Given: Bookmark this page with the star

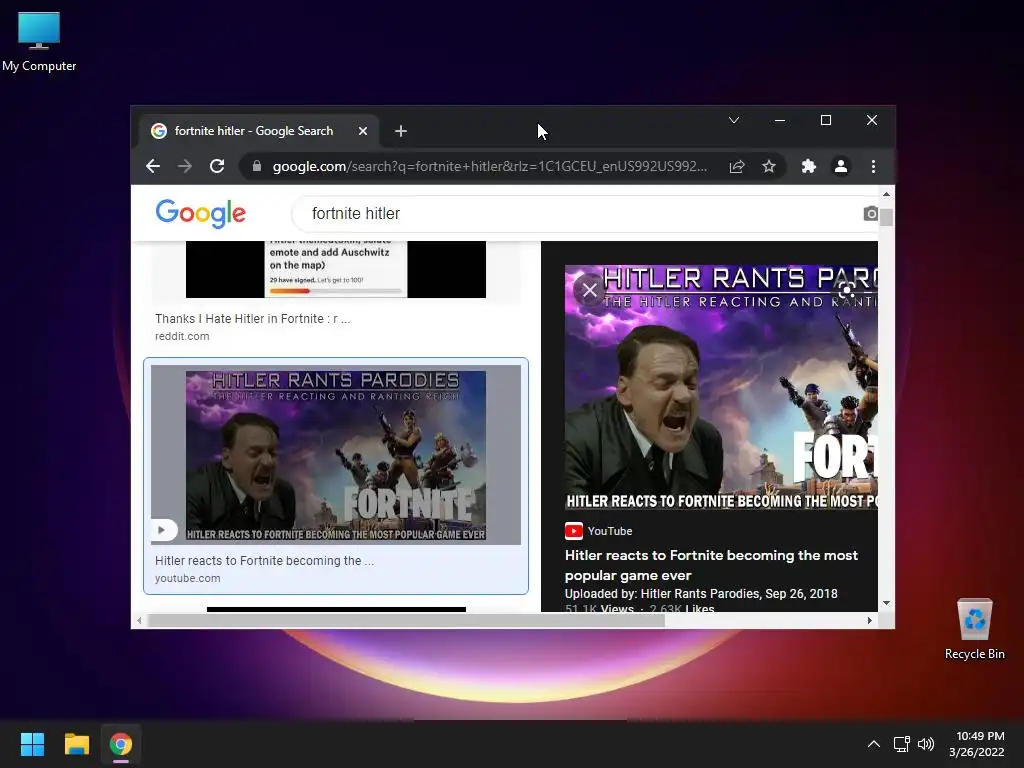Looking at the screenshot, I should (769, 167).
